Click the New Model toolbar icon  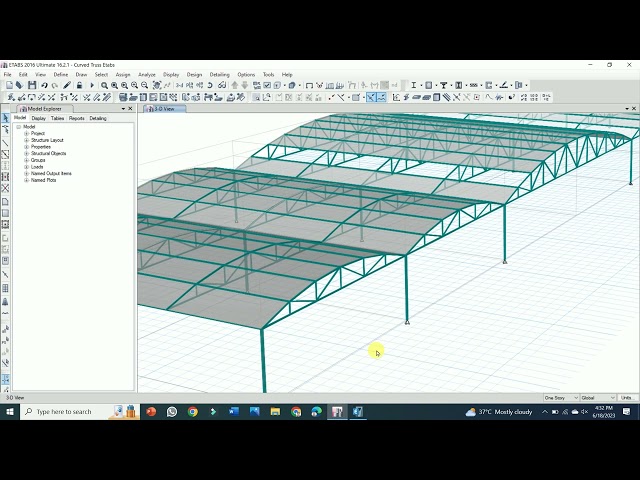coord(9,85)
